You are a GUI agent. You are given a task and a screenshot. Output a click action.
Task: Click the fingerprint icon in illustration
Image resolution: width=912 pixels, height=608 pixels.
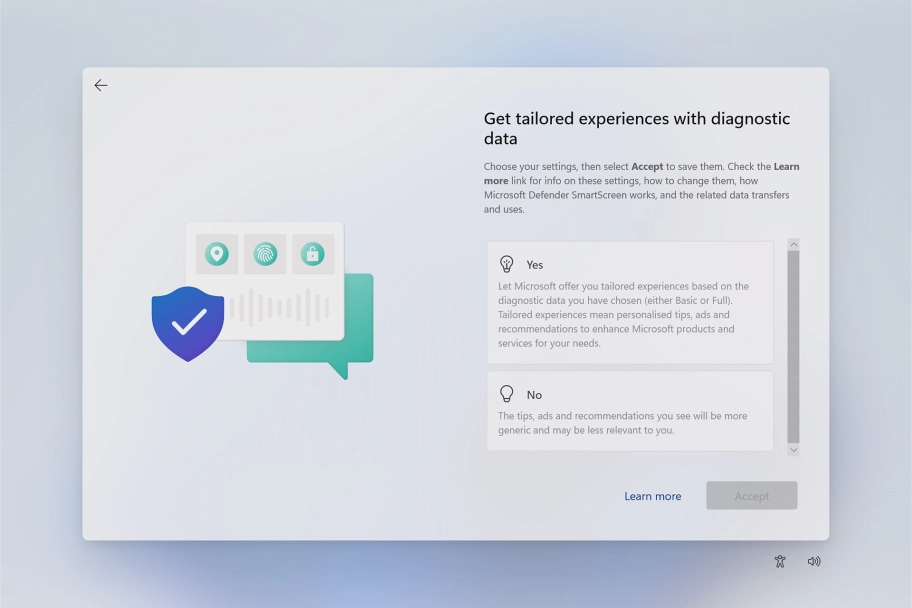click(x=265, y=254)
